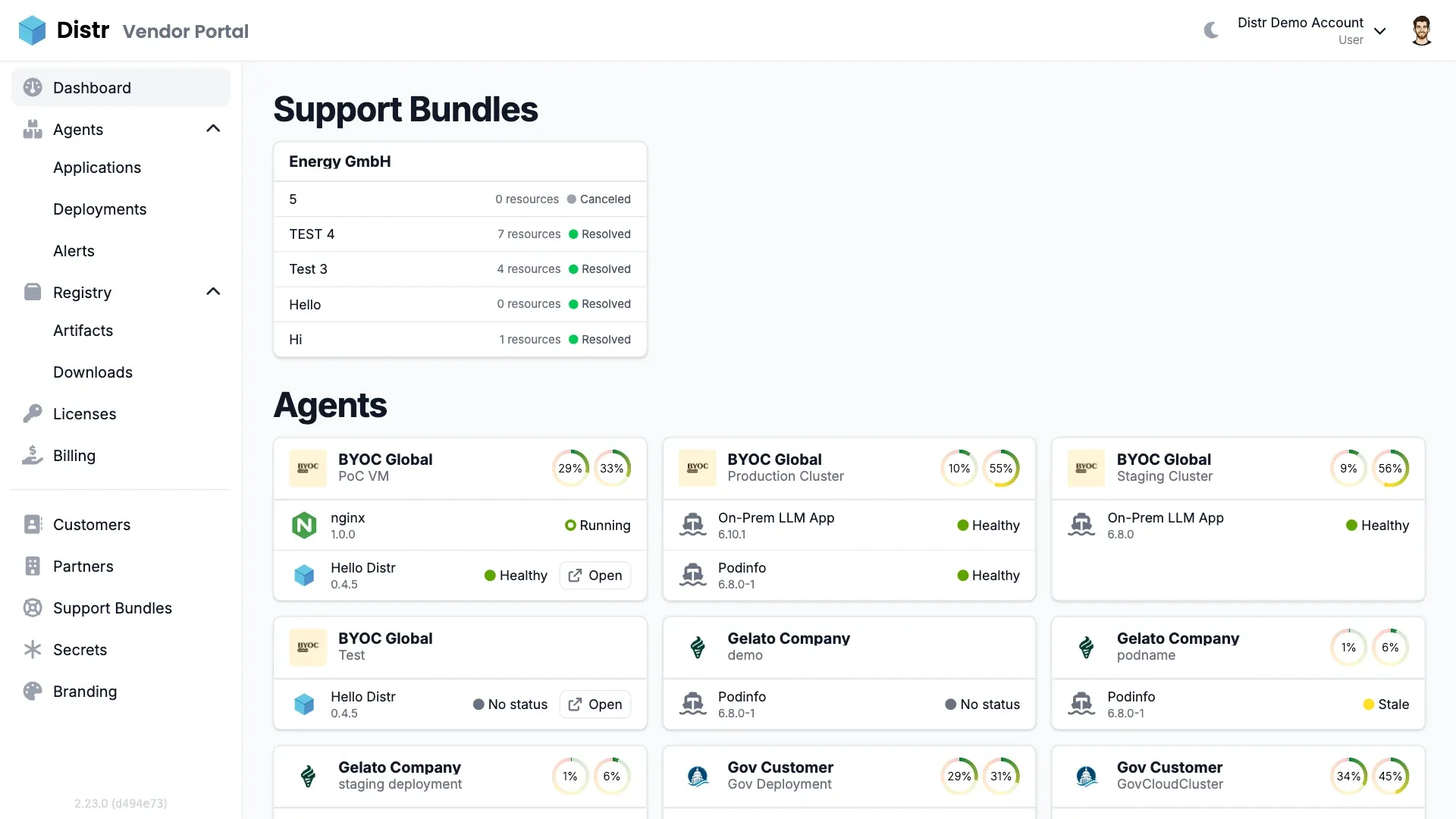Click the Dashboard gauge icon
This screenshot has width=1456, height=819.
coord(33,87)
